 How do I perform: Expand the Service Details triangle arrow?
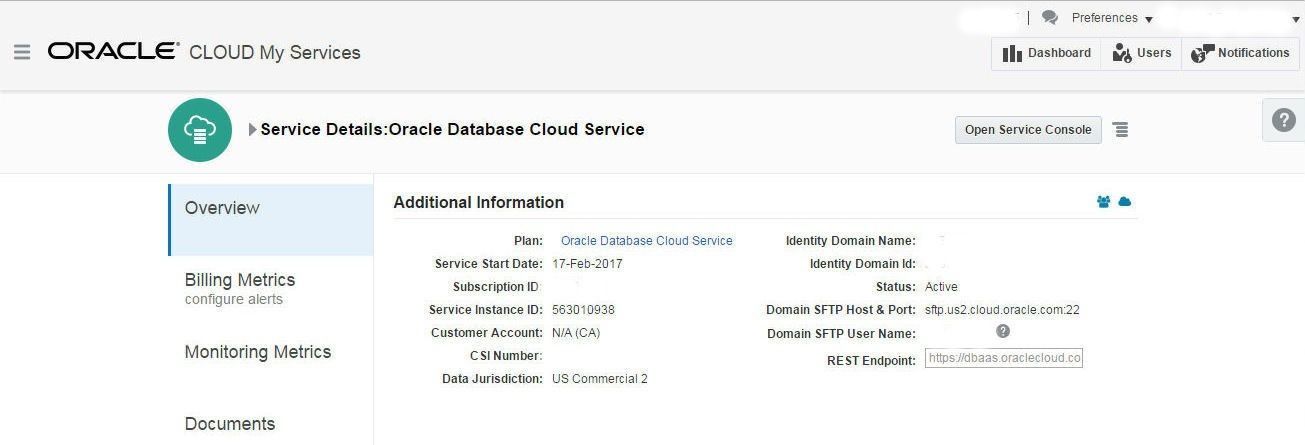[x=253, y=130]
